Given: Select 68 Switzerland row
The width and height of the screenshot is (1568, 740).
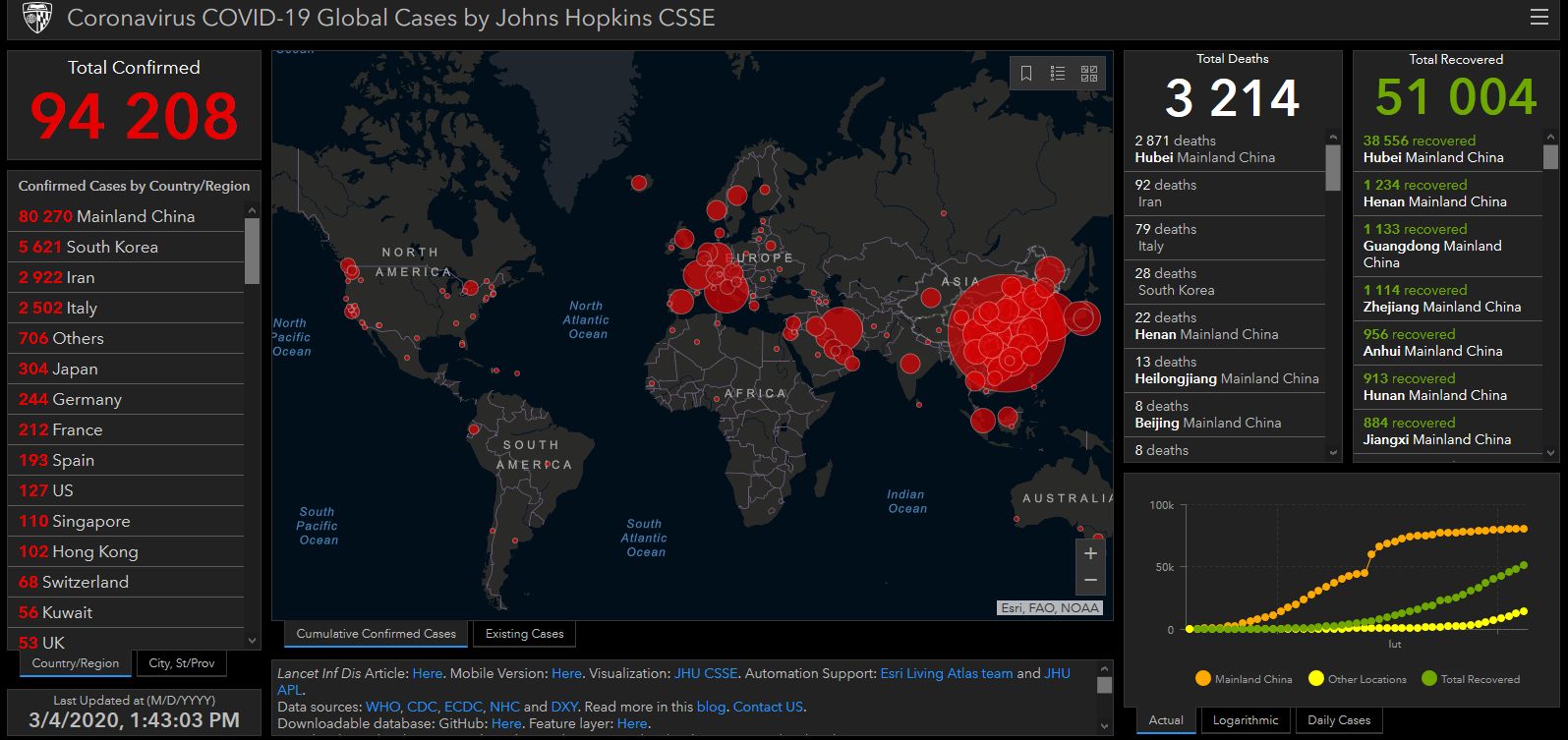Looking at the screenshot, I should pyautogui.click(x=126, y=582).
